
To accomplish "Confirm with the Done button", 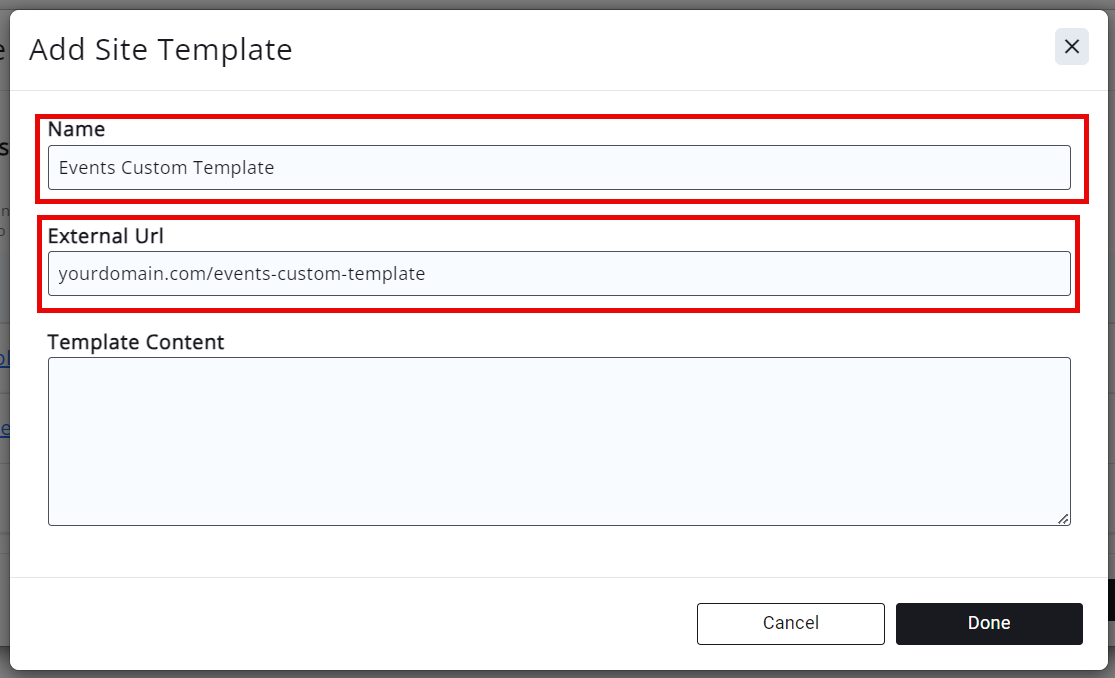I will coord(988,623).
